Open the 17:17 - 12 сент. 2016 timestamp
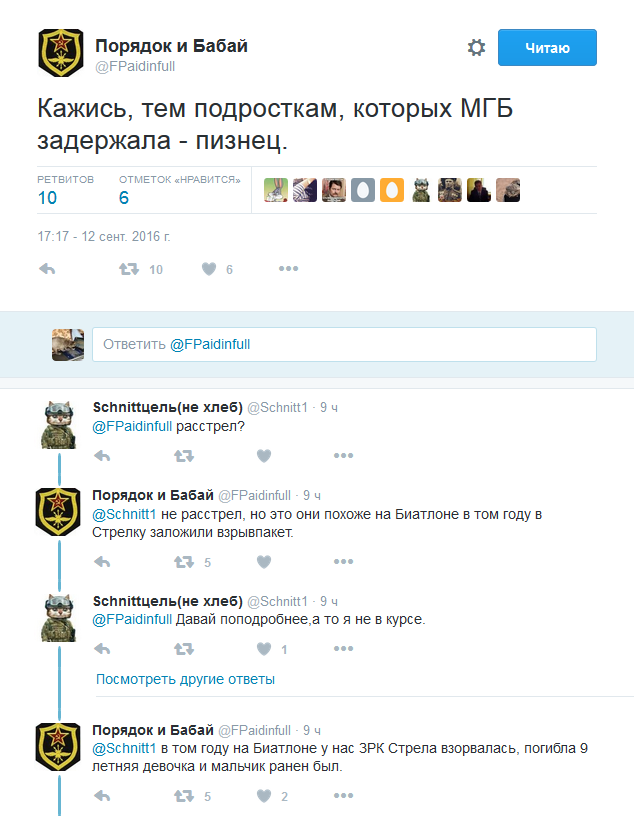This screenshot has width=634, height=816. pyautogui.click(x=104, y=237)
